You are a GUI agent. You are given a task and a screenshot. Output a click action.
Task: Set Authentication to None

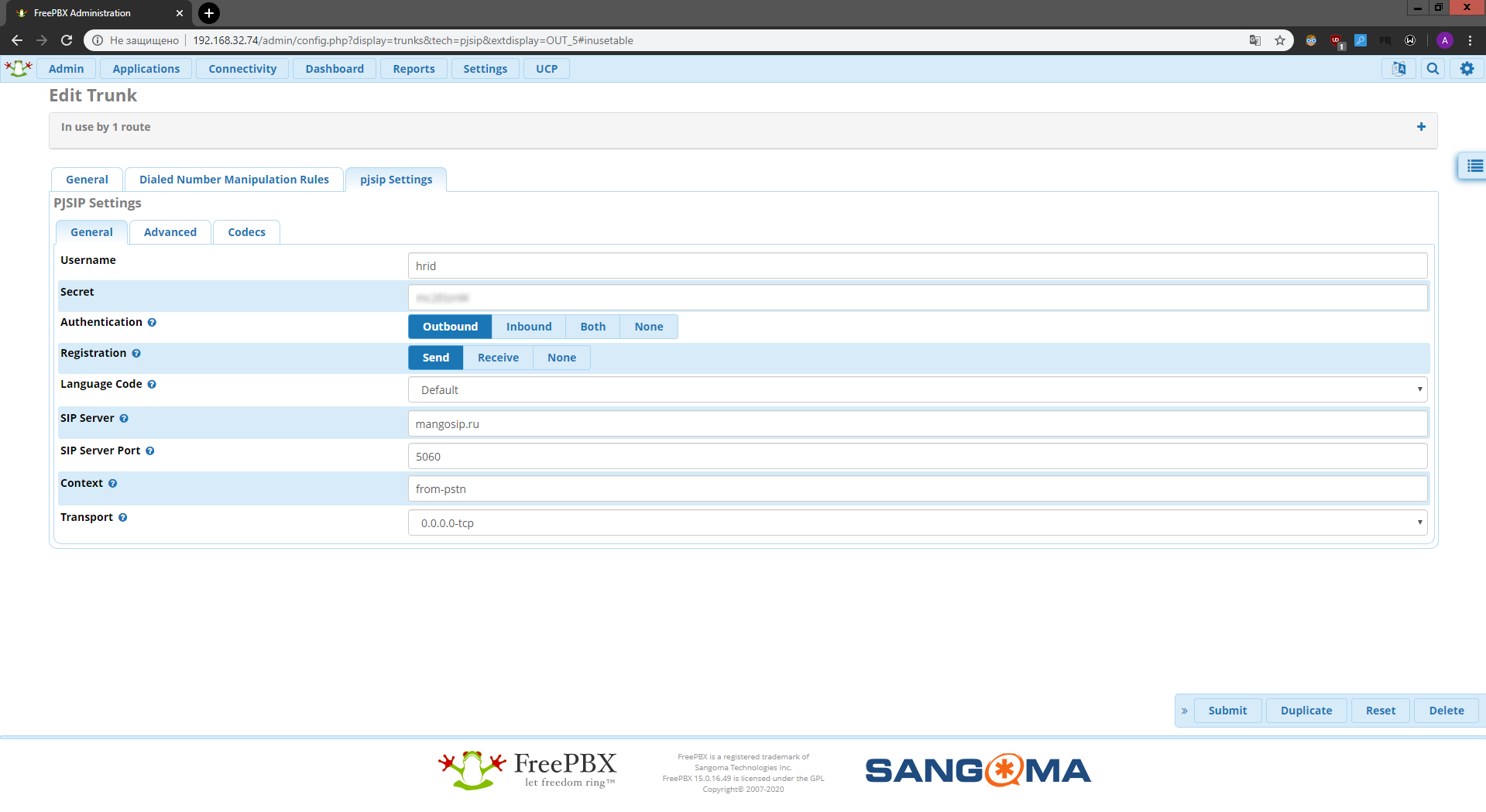click(x=649, y=327)
